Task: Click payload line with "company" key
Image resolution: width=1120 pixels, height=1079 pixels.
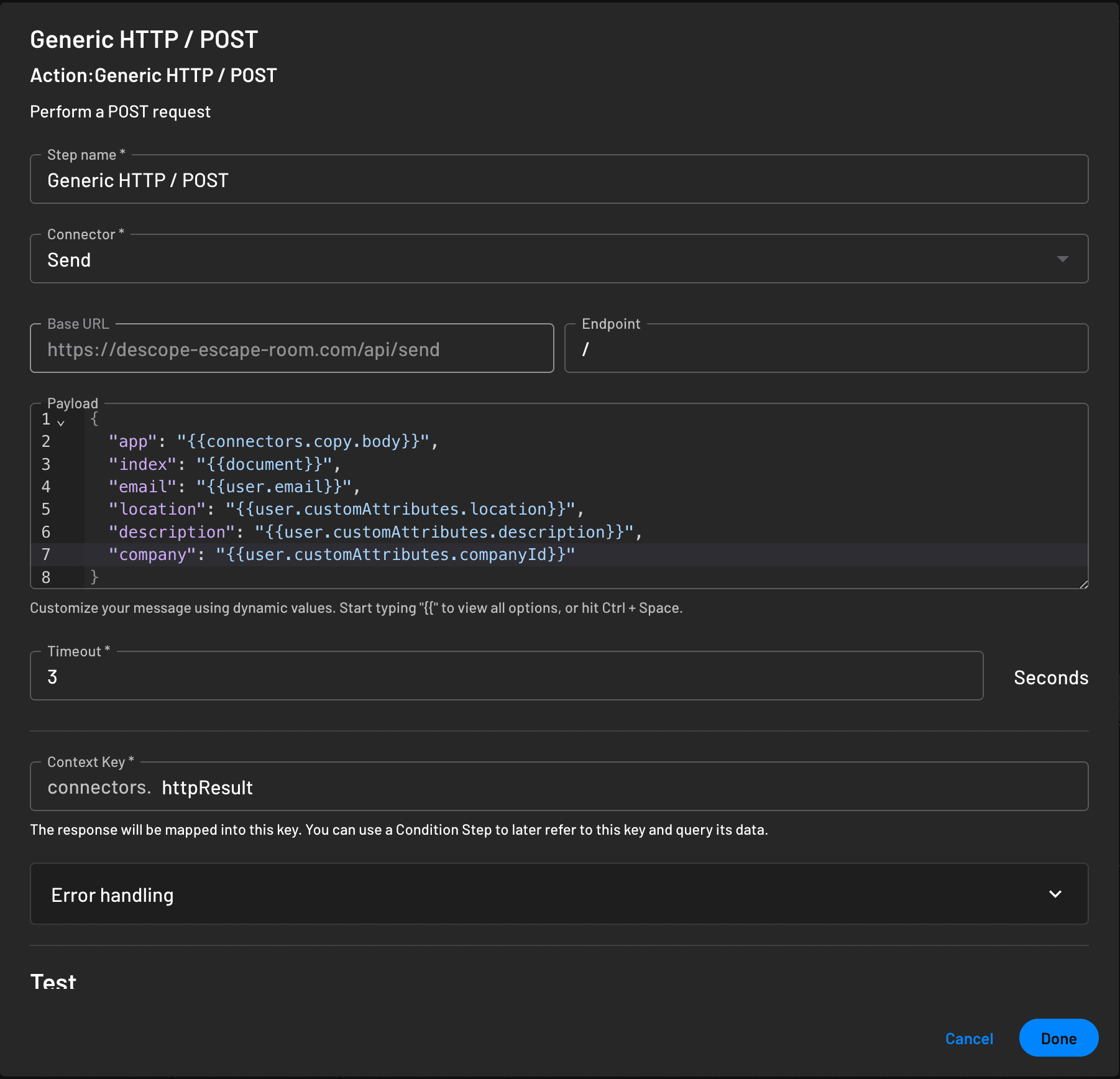Action: coord(341,554)
